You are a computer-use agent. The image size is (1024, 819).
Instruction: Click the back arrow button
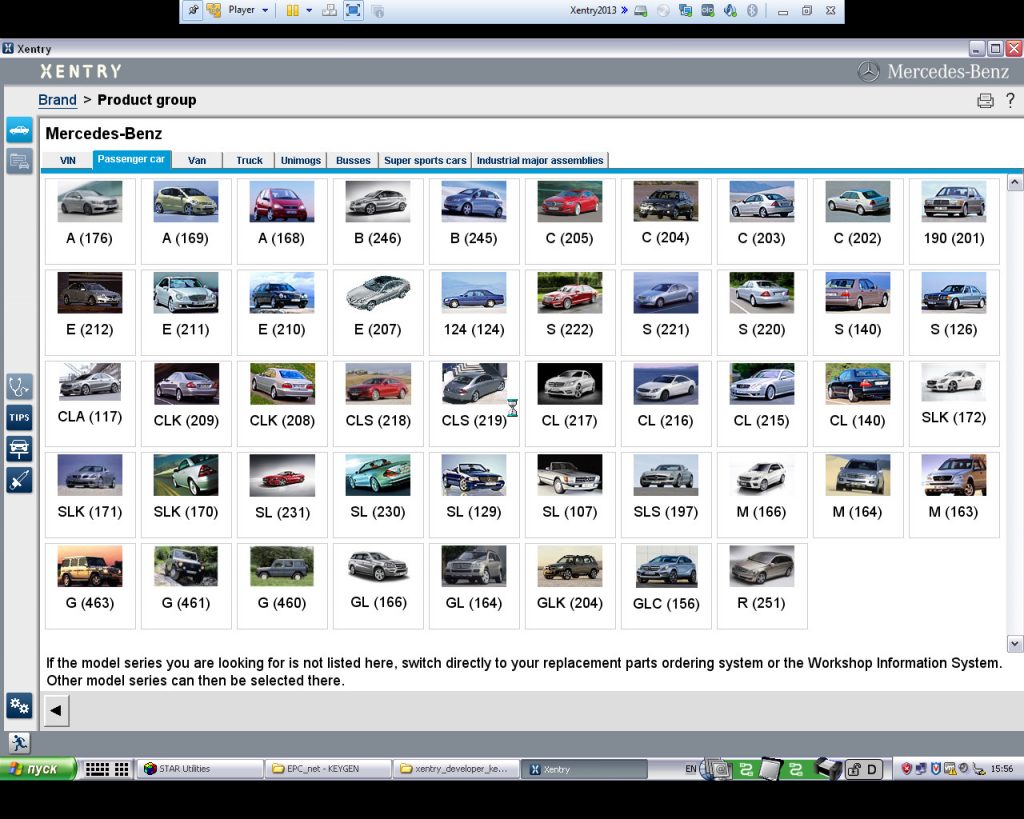pos(56,711)
